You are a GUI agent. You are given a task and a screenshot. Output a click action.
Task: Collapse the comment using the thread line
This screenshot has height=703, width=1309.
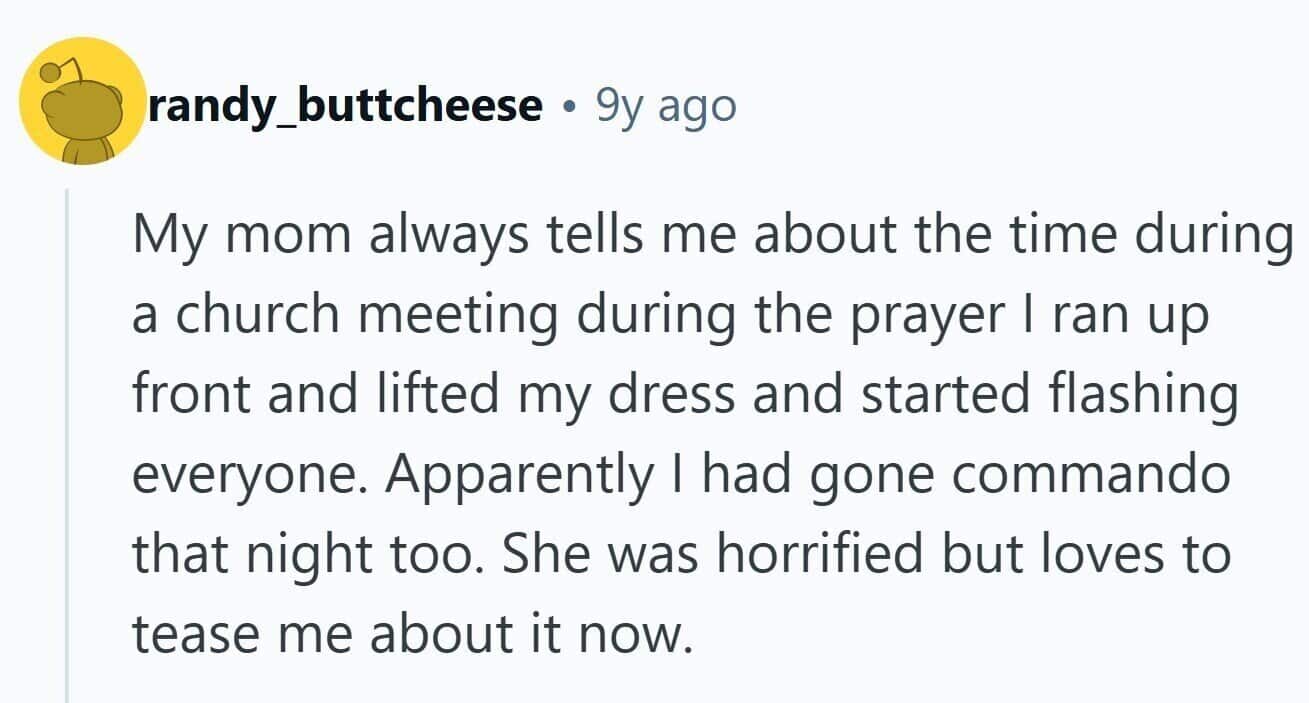pos(67,440)
